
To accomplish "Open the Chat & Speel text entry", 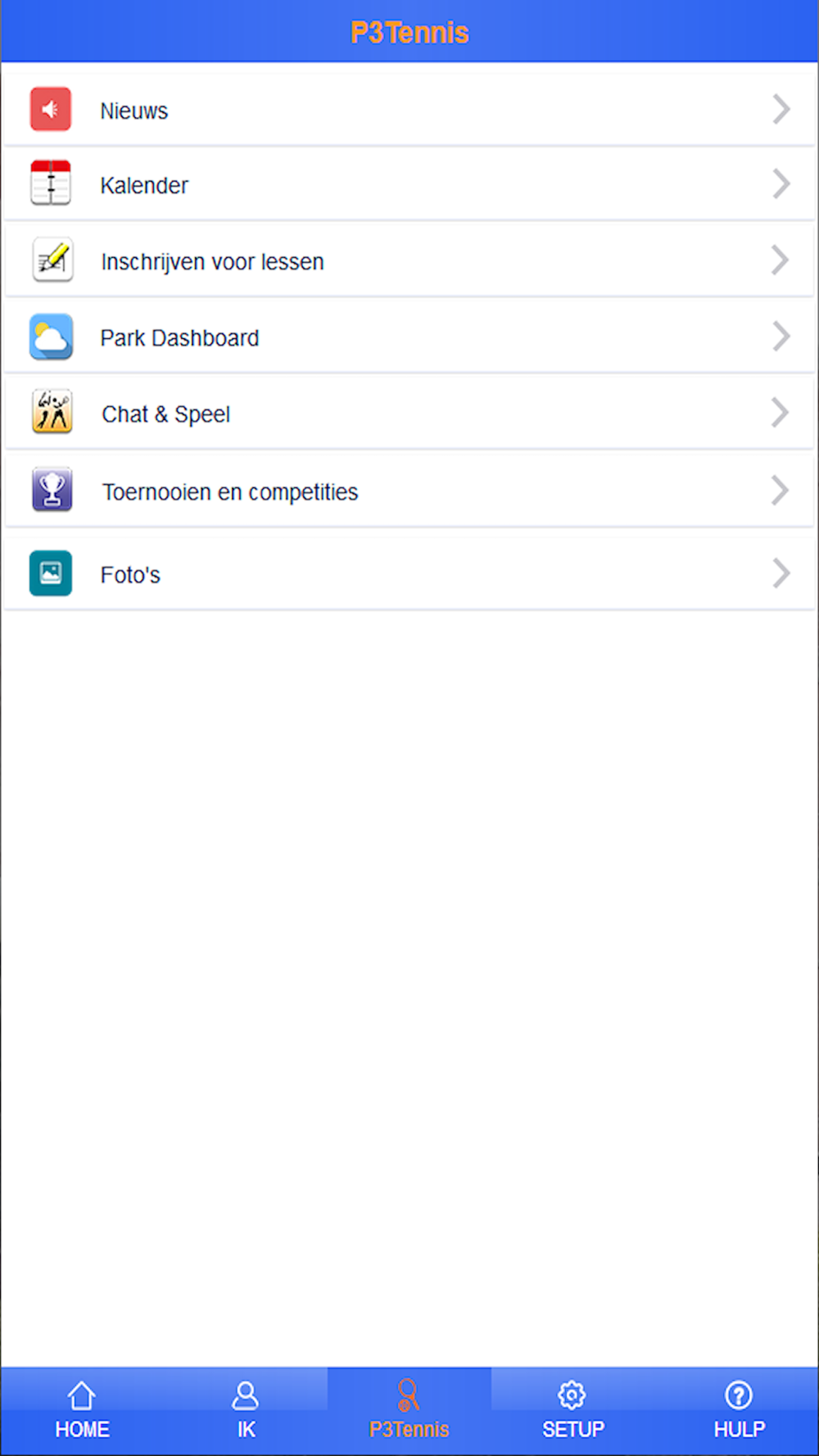I will 165,414.
